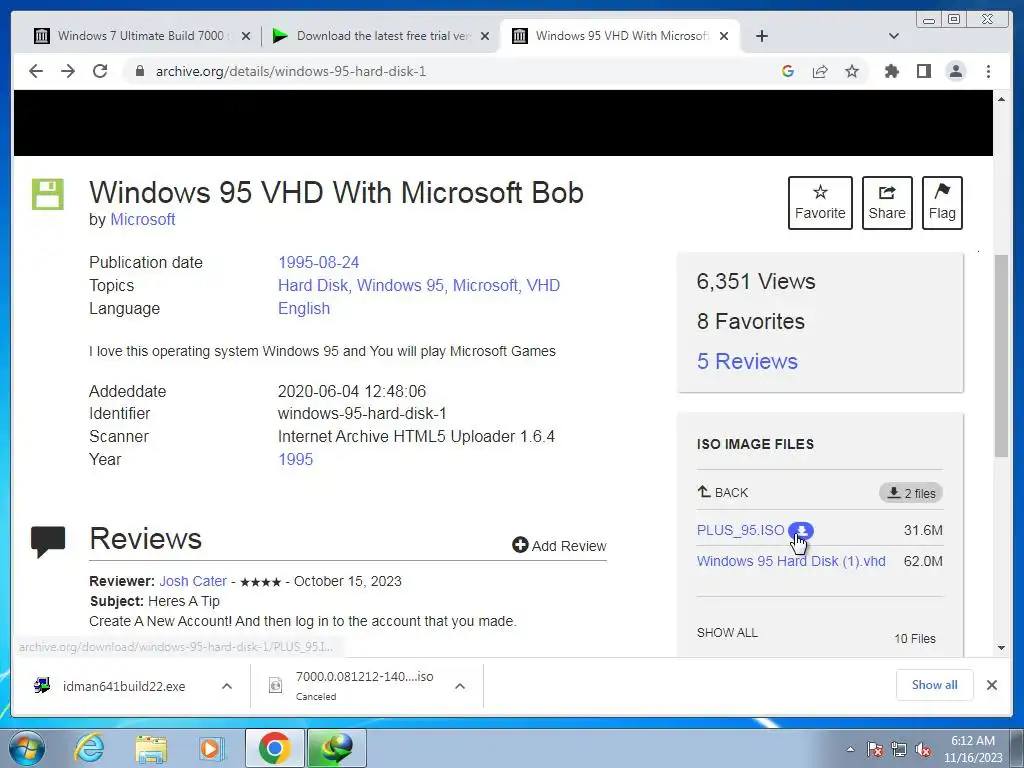Click the canceled 7000.0.081212 iso download item

tap(353, 686)
